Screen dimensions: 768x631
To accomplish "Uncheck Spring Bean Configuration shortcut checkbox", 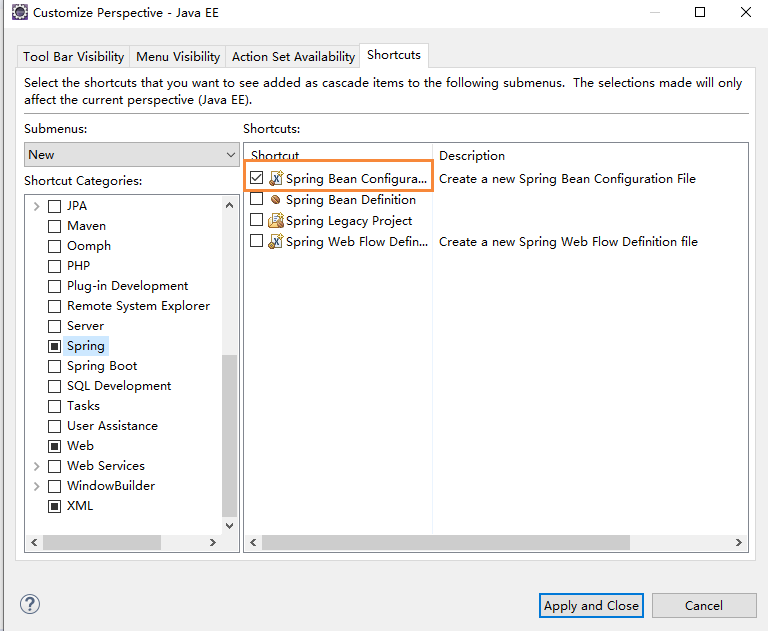I will (256, 177).
